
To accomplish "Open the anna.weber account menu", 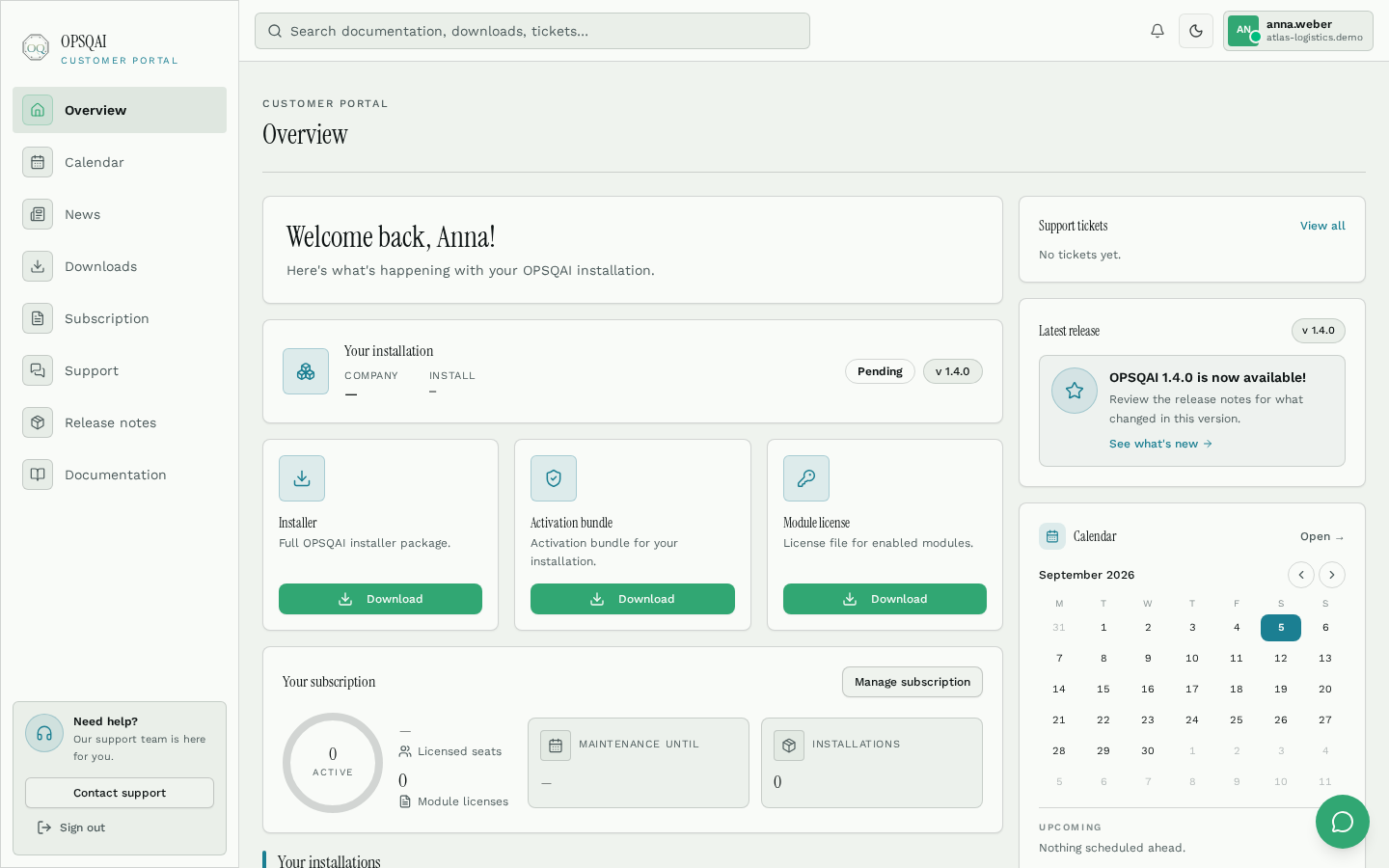I will (1298, 31).
